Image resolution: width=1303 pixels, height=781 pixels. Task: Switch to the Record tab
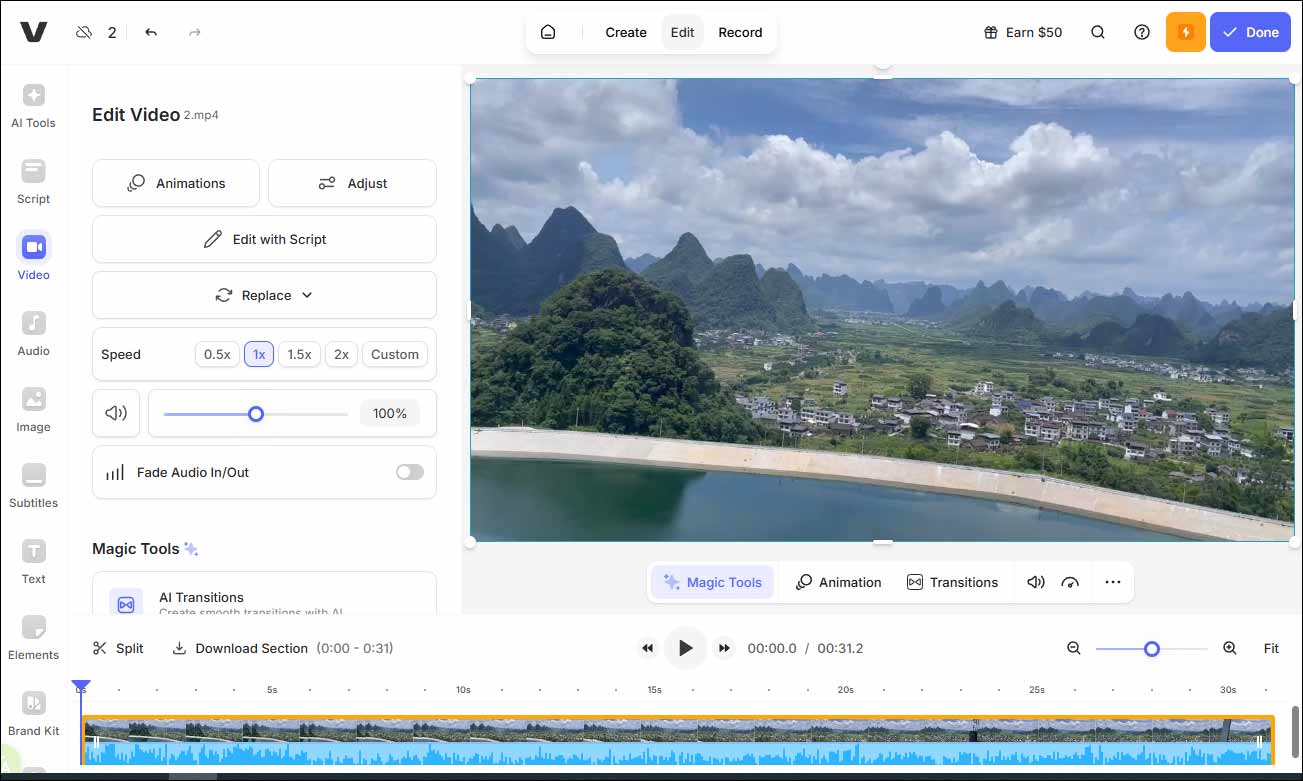click(x=740, y=31)
